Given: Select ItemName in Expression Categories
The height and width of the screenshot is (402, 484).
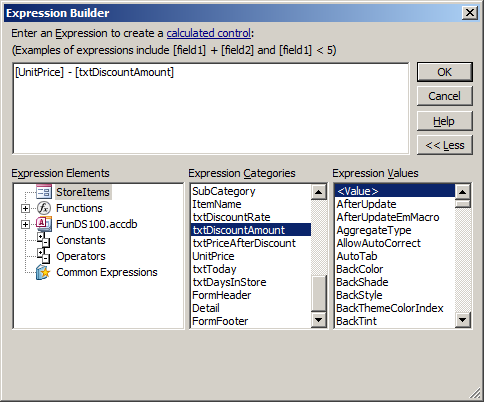Looking at the screenshot, I should (251, 204).
